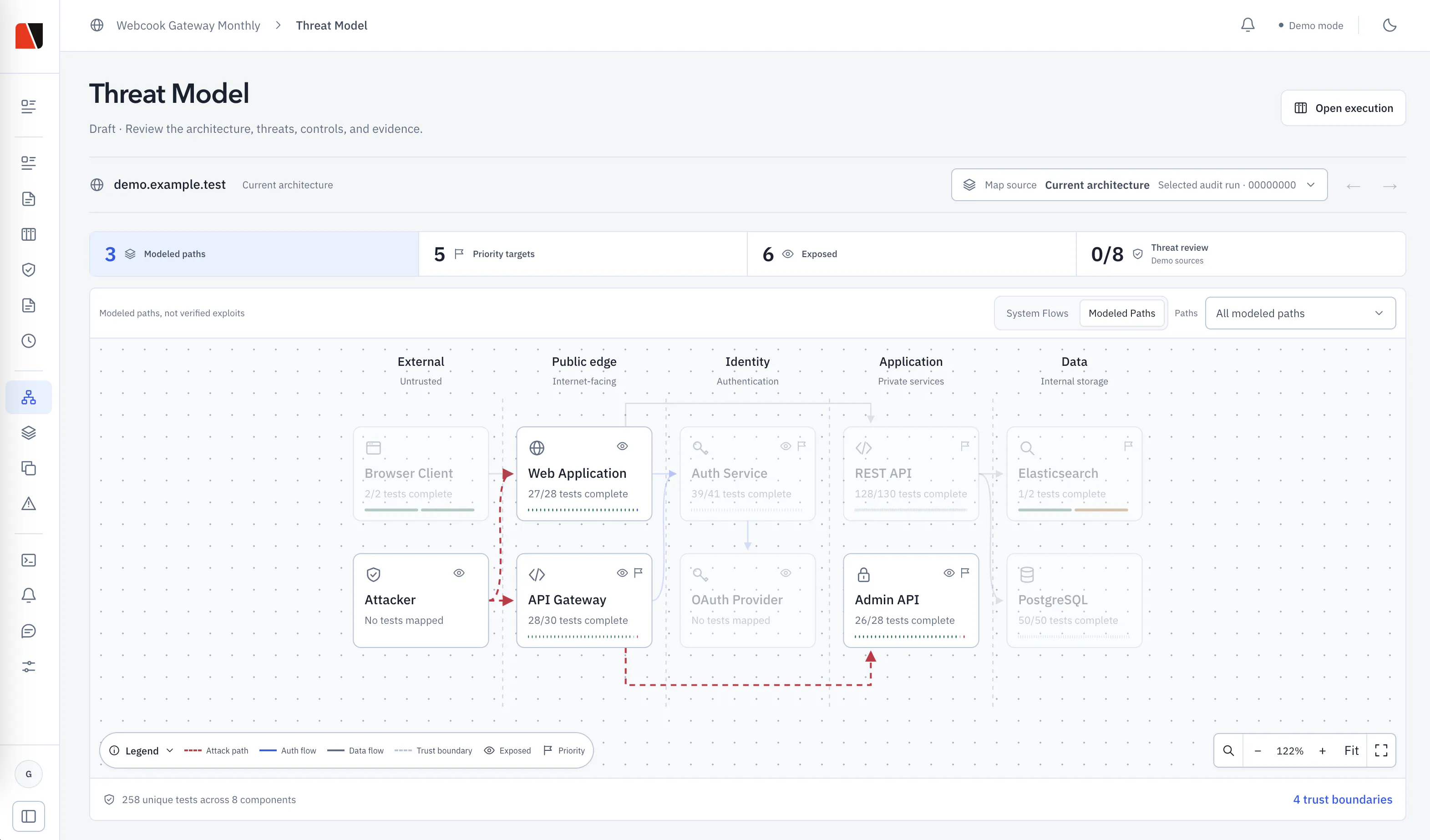Screen dimensions: 1430x840
Task: Expand the Legend chevron
Action: coord(170,750)
